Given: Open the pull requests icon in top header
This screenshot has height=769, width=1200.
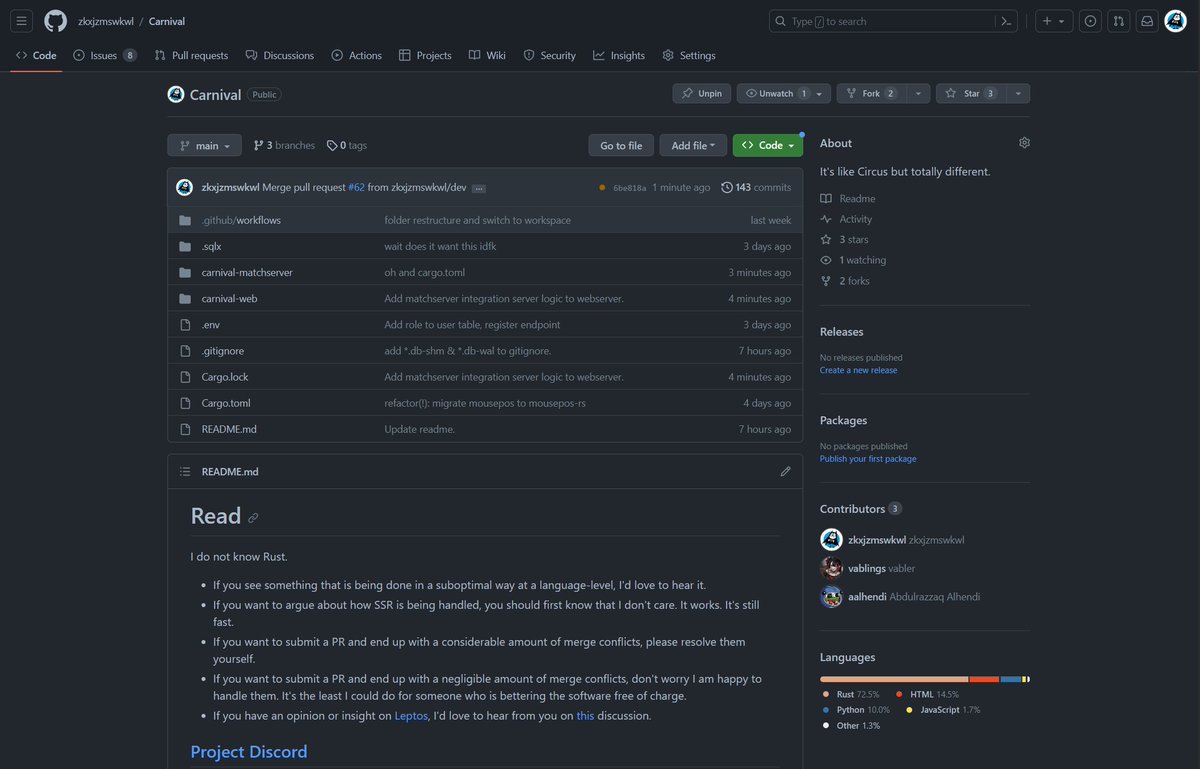Looking at the screenshot, I should (1119, 21).
